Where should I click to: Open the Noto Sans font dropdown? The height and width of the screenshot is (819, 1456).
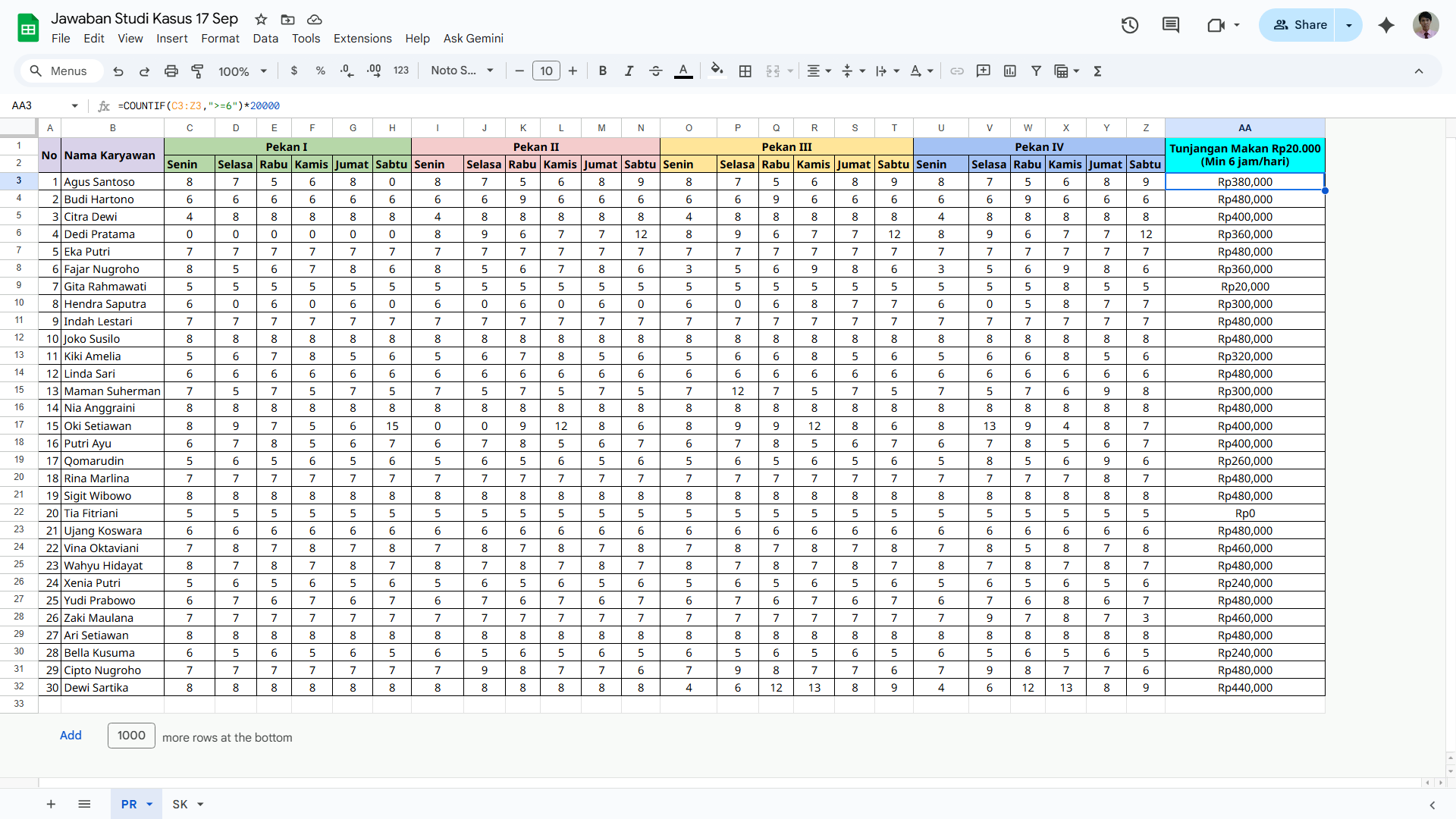[462, 71]
